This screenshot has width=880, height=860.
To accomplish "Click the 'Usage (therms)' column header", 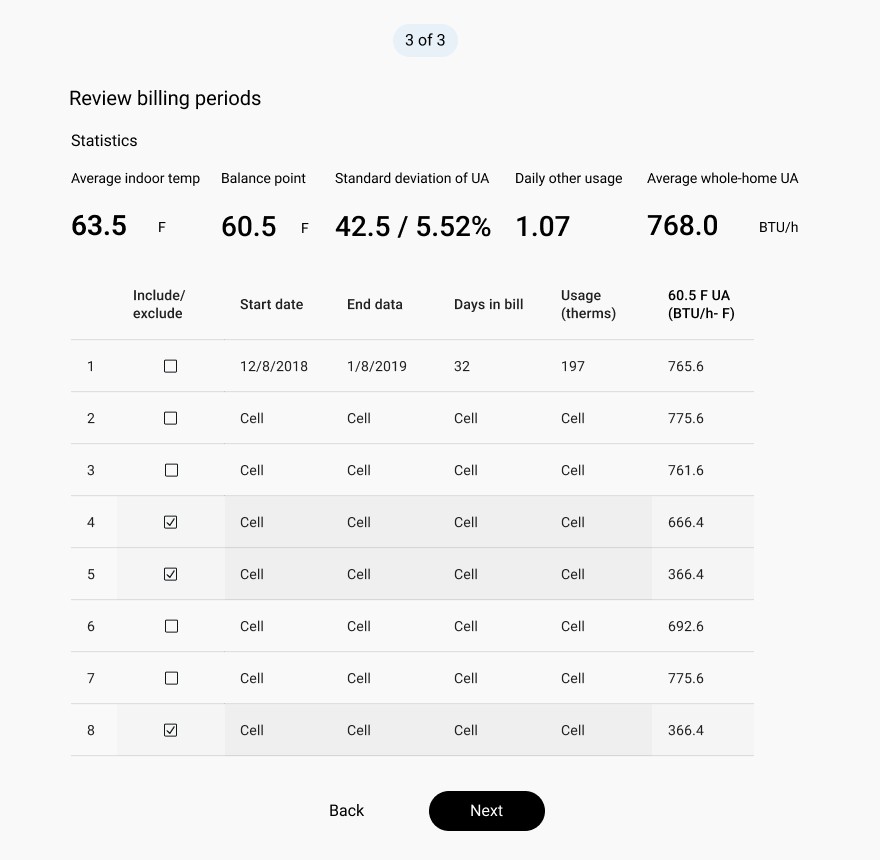I will 588,304.
